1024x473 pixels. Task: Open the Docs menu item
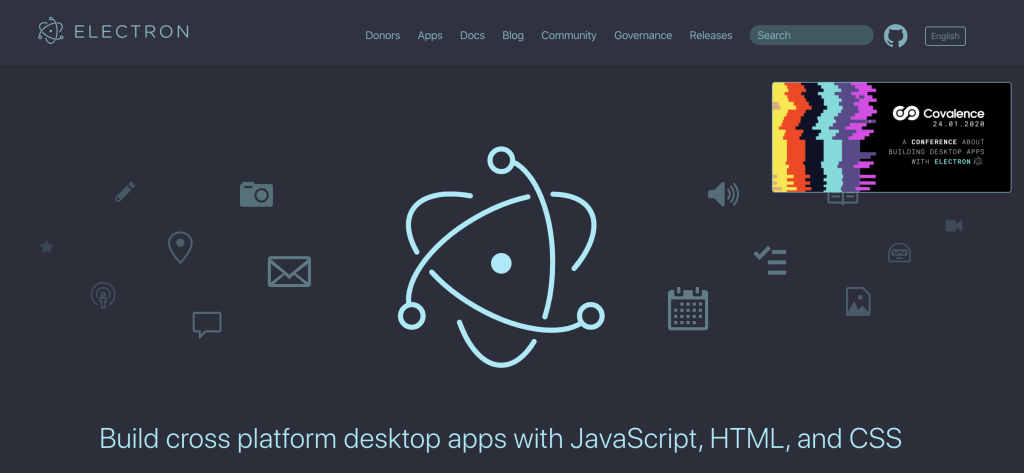(x=472, y=36)
